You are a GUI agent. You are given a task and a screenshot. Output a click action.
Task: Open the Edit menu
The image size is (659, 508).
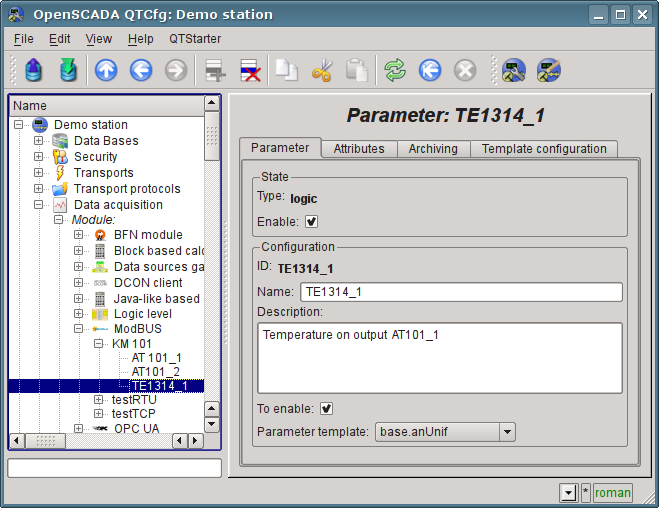tap(59, 39)
